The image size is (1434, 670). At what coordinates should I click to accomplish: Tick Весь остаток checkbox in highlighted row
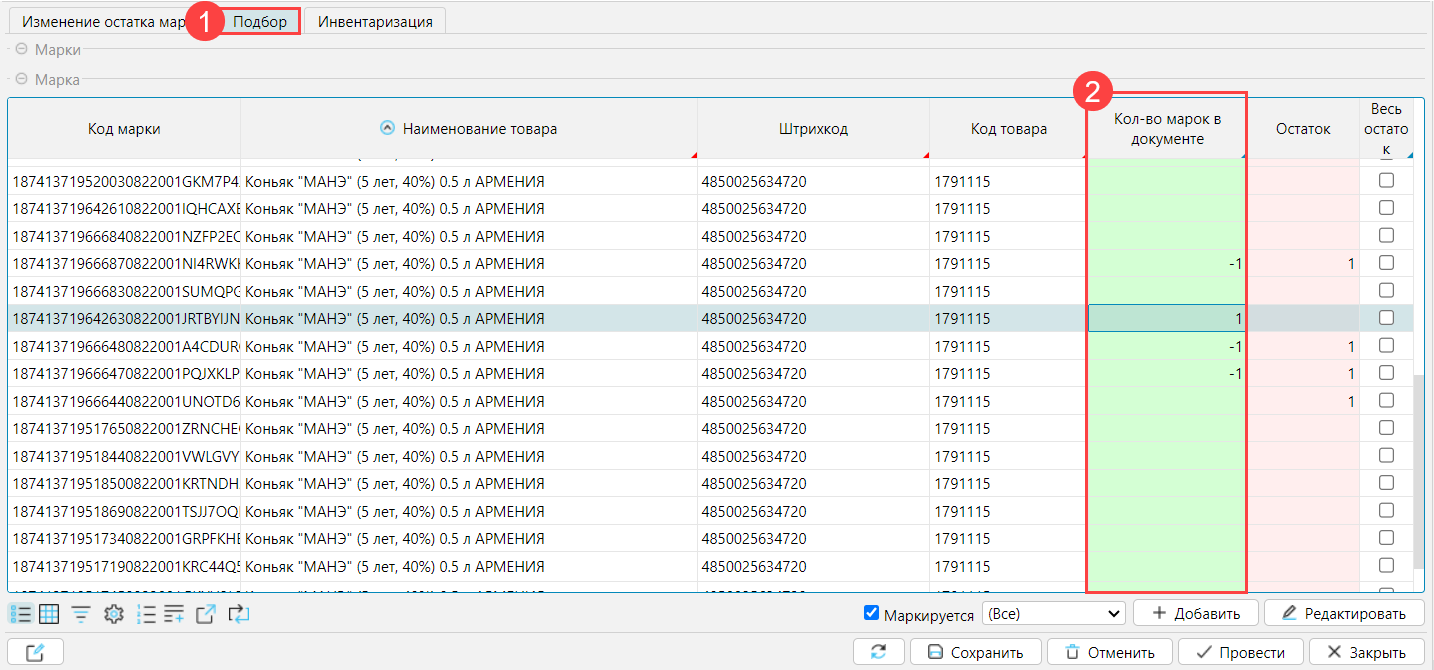click(x=1386, y=318)
